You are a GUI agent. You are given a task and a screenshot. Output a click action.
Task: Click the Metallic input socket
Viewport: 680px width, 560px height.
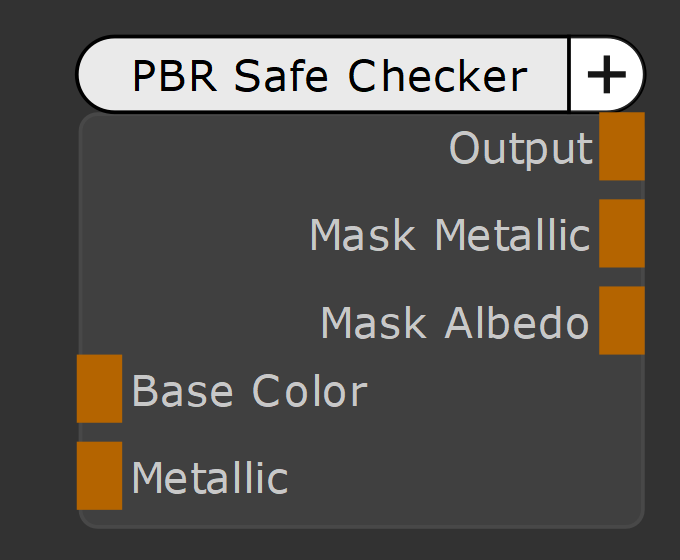tap(99, 476)
